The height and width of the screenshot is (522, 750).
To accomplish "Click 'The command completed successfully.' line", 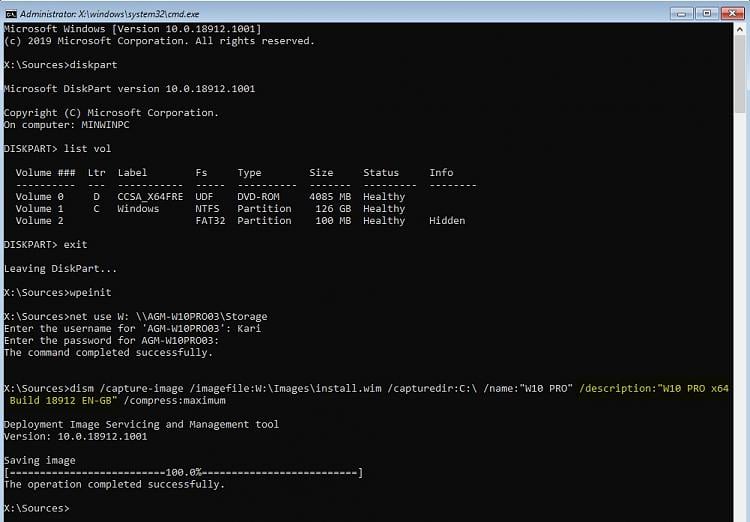I will (x=108, y=353).
